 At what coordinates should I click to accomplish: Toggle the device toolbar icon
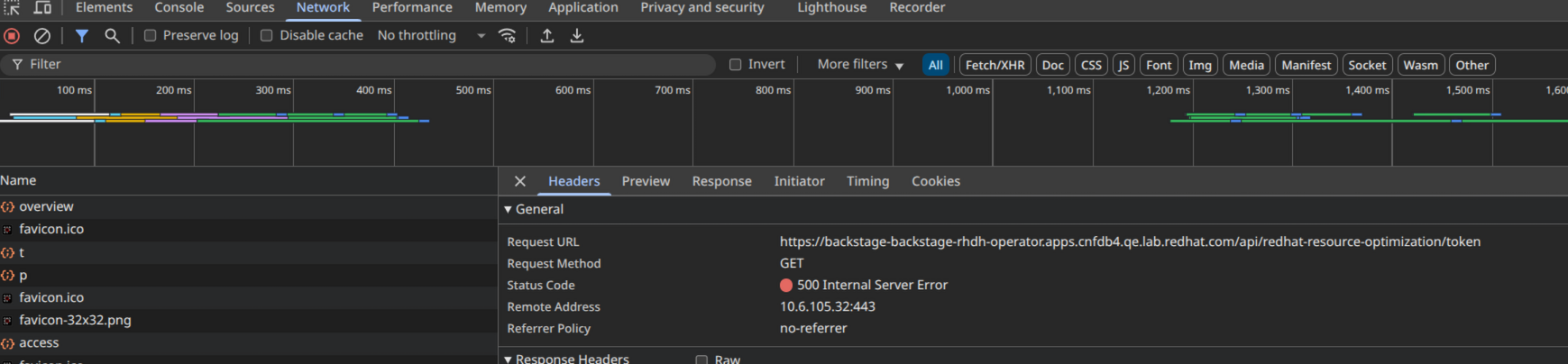point(42,7)
